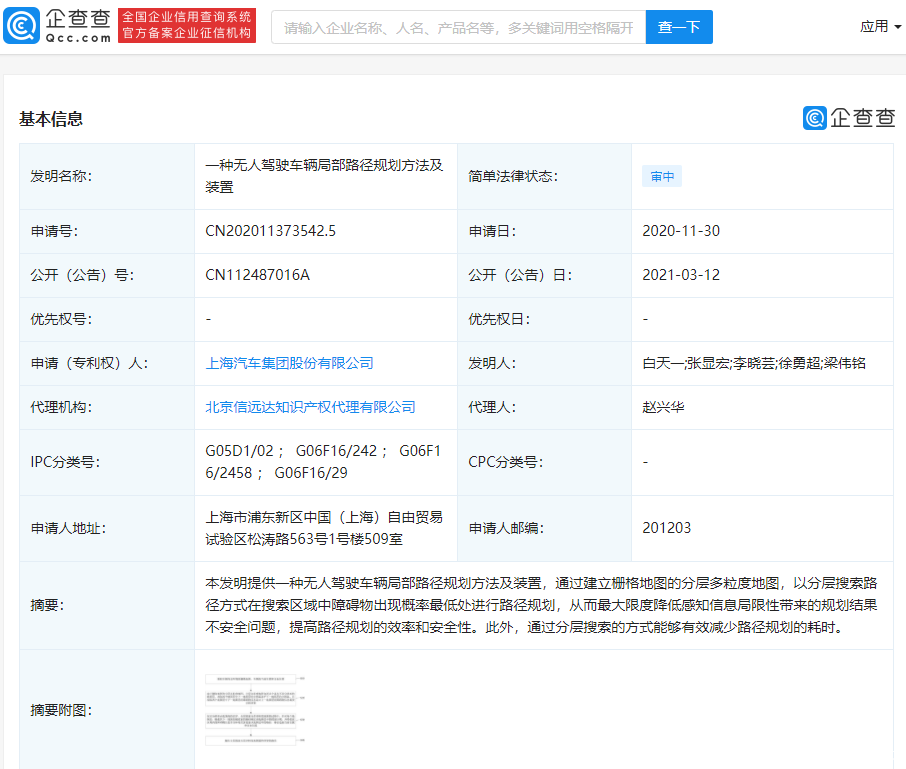Select the inventor names 白天一;张显宏;李晓芸;徐勇超;梁伟铭
Image resolution: width=906 pixels, height=769 pixels.
tap(754, 363)
